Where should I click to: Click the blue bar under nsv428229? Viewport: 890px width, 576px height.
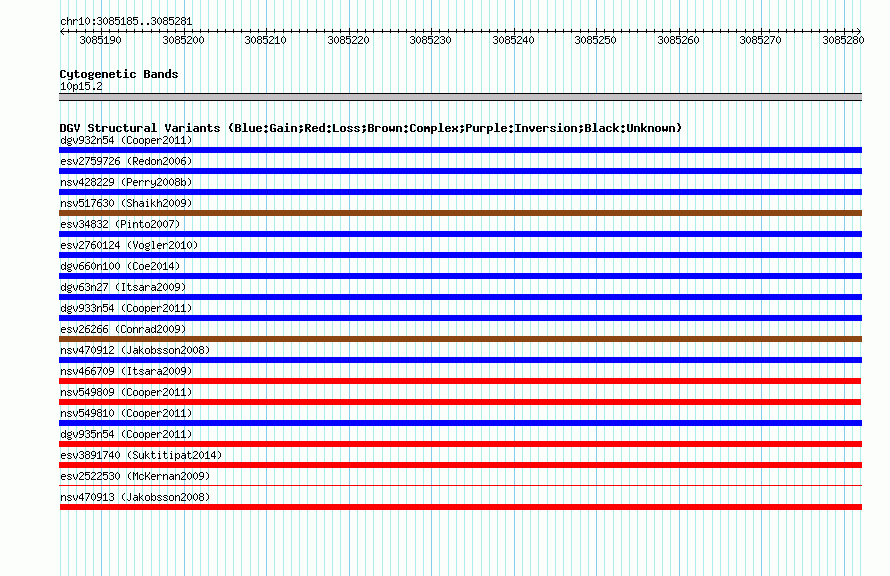click(460, 192)
